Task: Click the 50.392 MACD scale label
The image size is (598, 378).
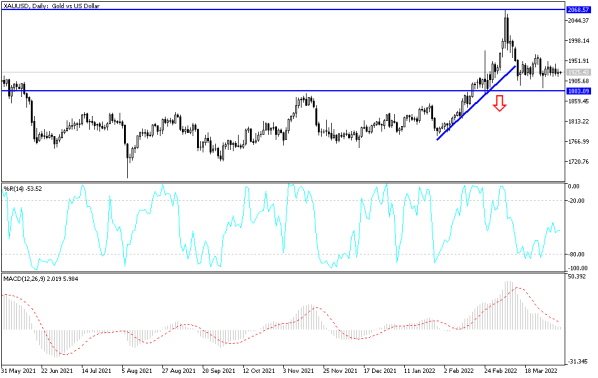Action: (x=577, y=276)
